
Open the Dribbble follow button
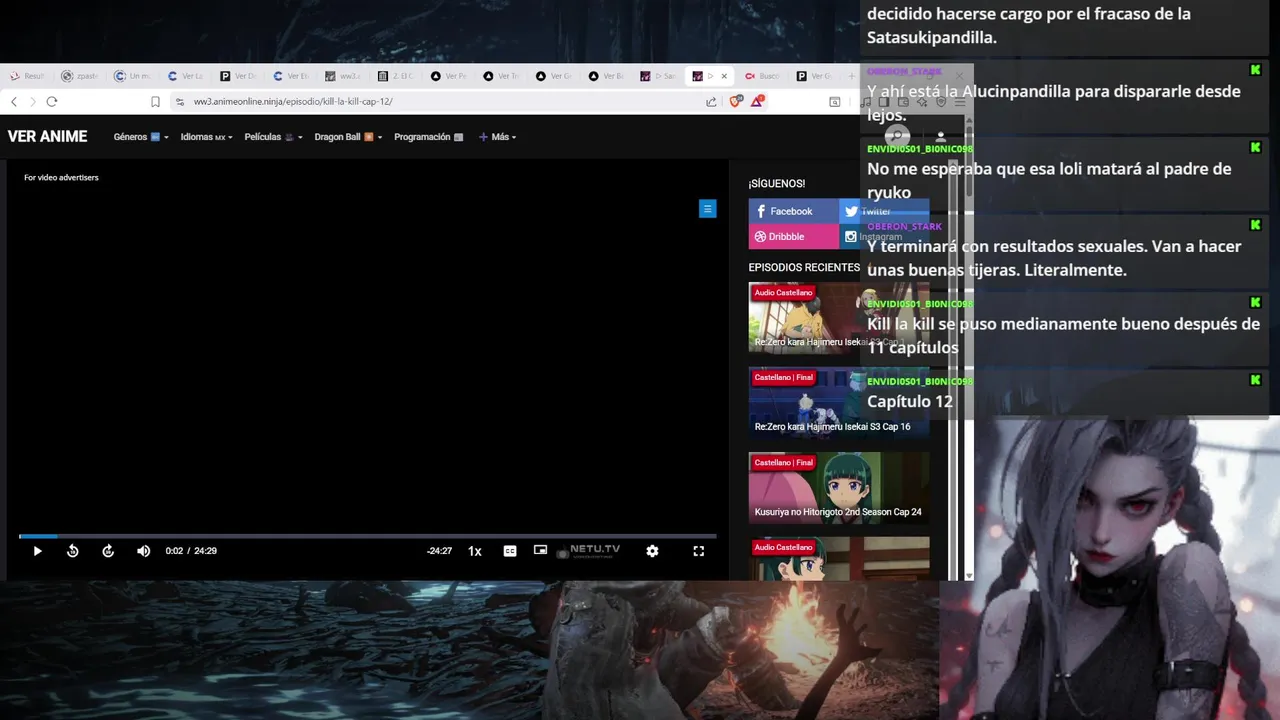pos(793,236)
